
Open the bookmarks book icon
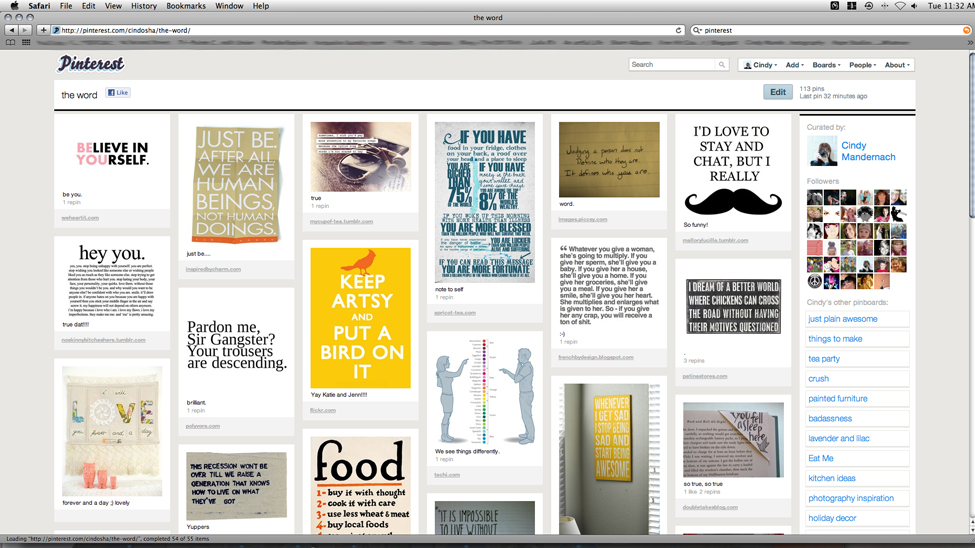(x=11, y=42)
